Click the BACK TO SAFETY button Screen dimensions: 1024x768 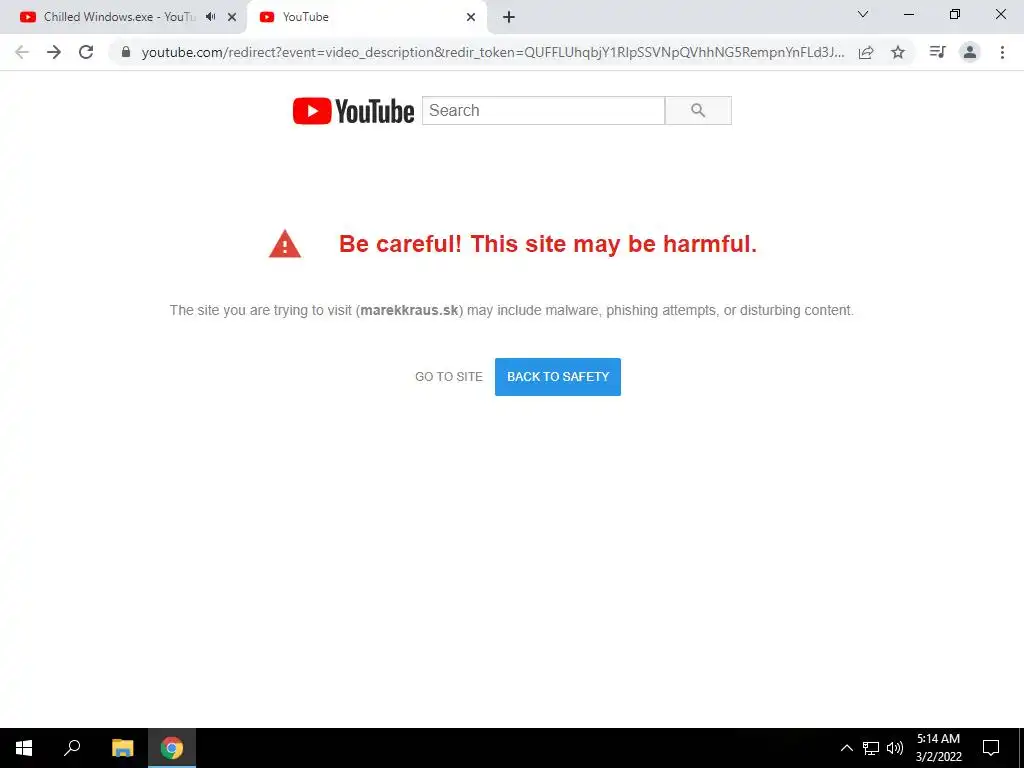tap(558, 377)
